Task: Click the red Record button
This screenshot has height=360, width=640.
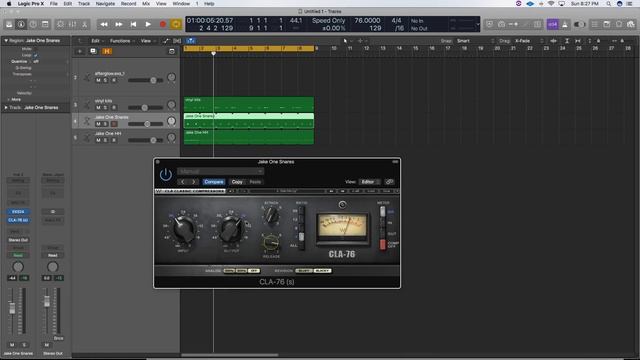Action: coord(162,24)
